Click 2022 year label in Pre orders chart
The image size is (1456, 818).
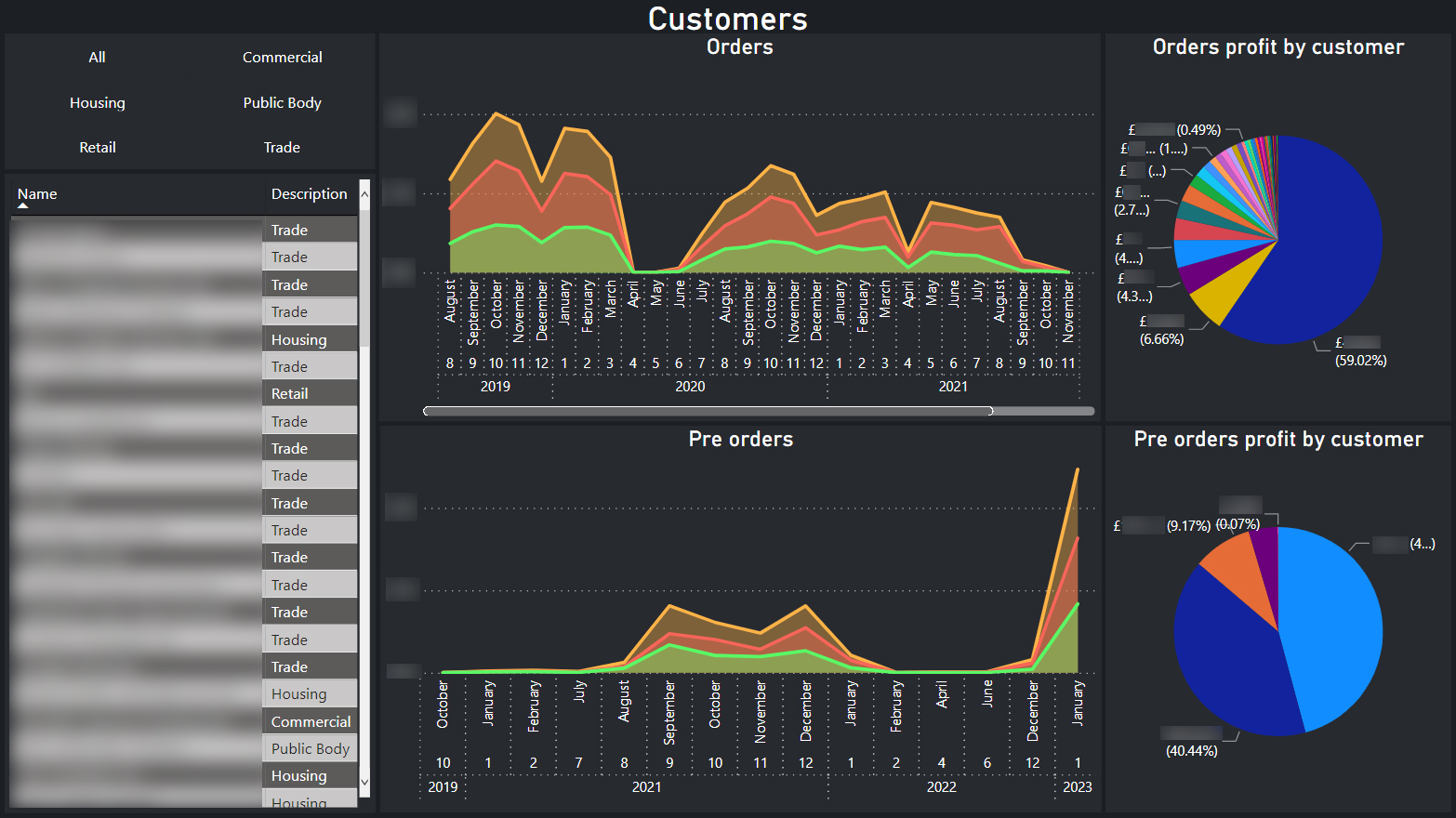pos(941,787)
